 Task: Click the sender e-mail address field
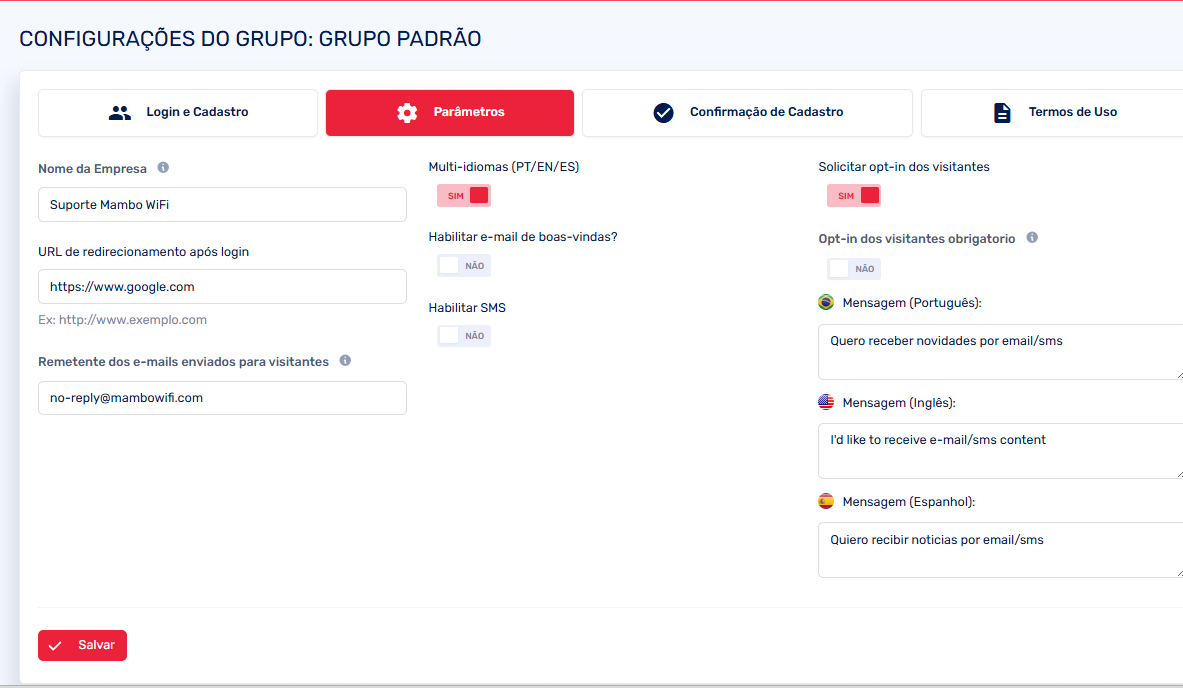[222, 398]
